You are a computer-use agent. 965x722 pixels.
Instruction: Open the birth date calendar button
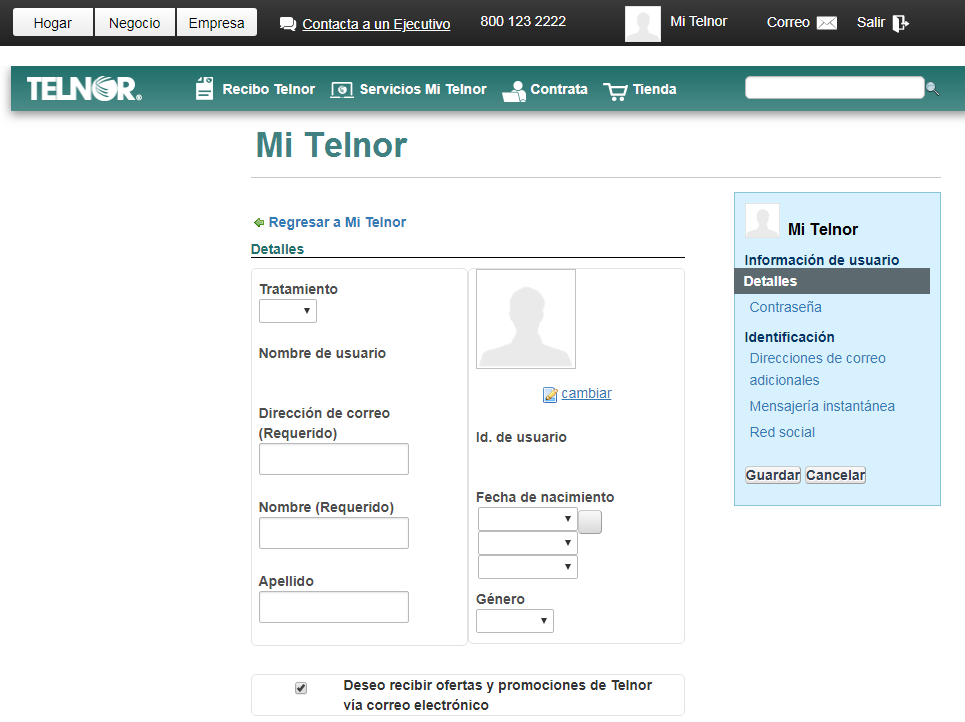click(590, 522)
